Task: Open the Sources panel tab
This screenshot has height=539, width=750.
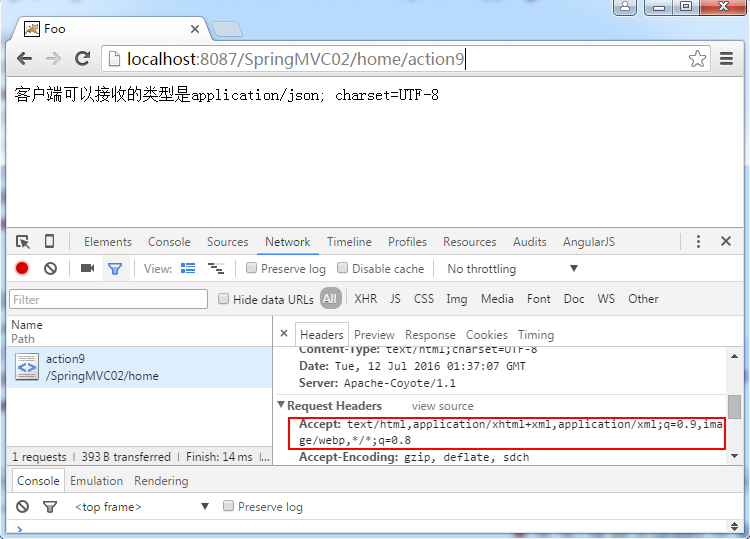Action: click(x=227, y=242)
